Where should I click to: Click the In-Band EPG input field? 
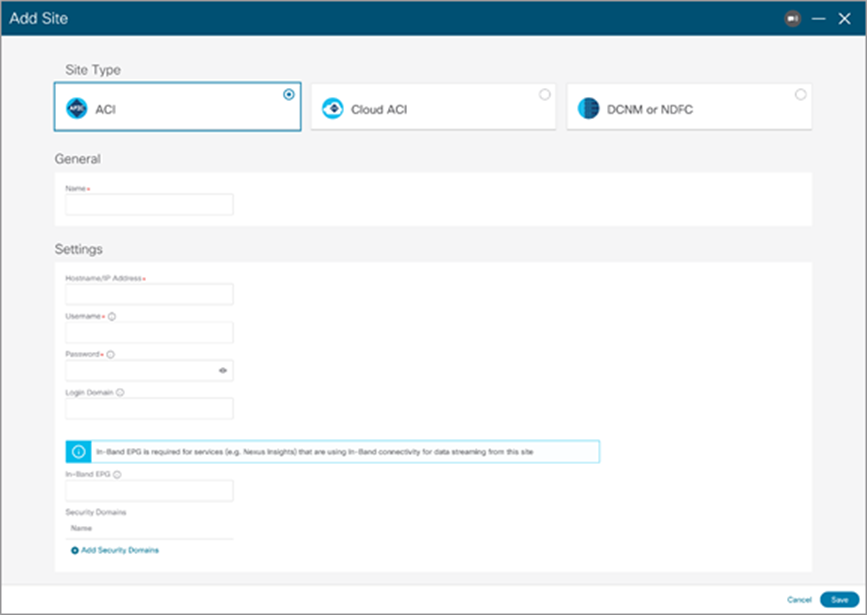(x=149, y=491)
